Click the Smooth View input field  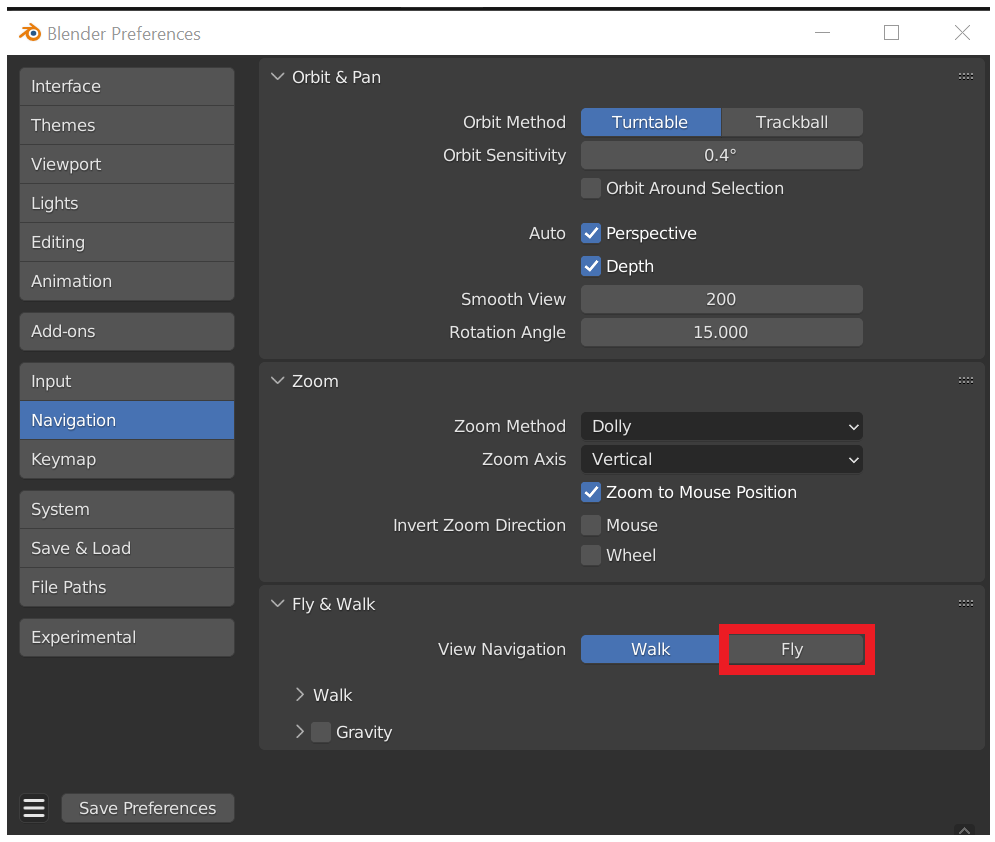point(721,298)
